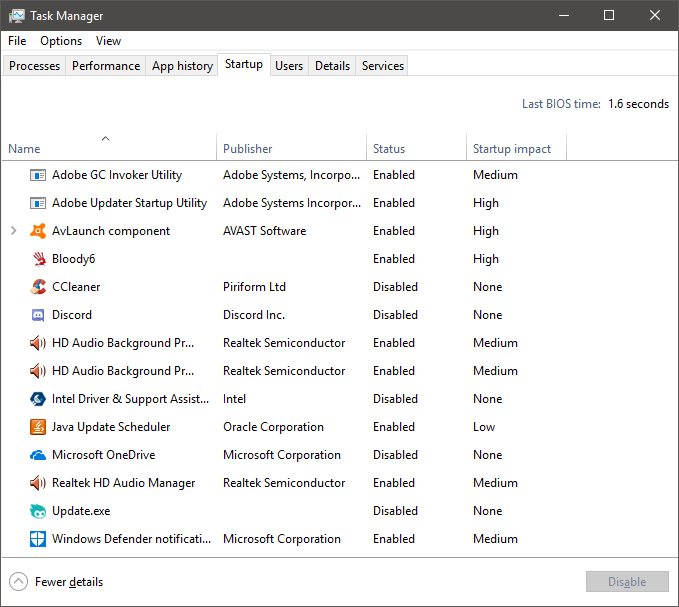Click the Discord icon

[38, 315]
